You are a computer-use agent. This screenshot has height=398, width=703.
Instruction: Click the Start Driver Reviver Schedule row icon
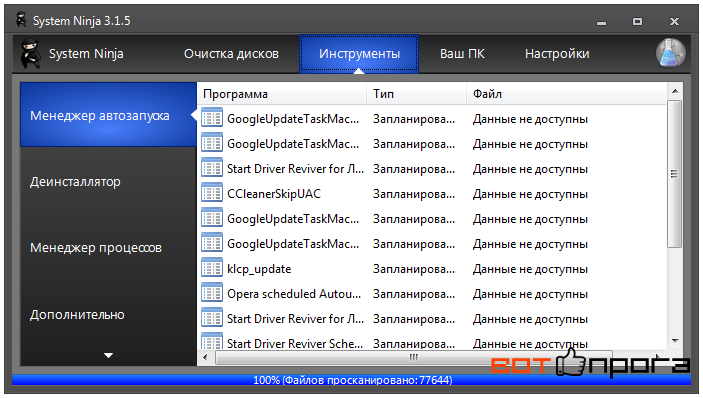(212, 342)
